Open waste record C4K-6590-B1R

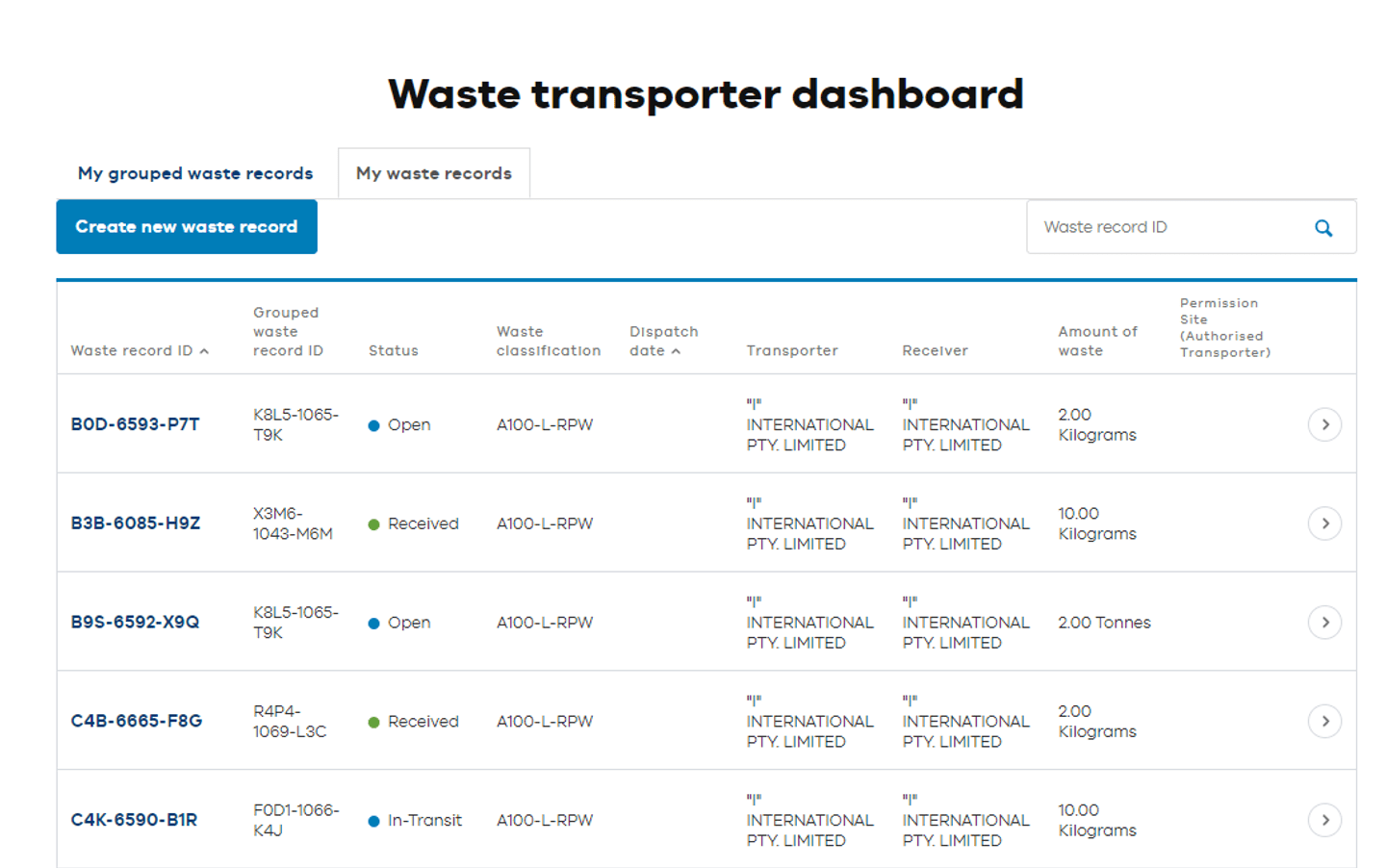coord(134,820)
